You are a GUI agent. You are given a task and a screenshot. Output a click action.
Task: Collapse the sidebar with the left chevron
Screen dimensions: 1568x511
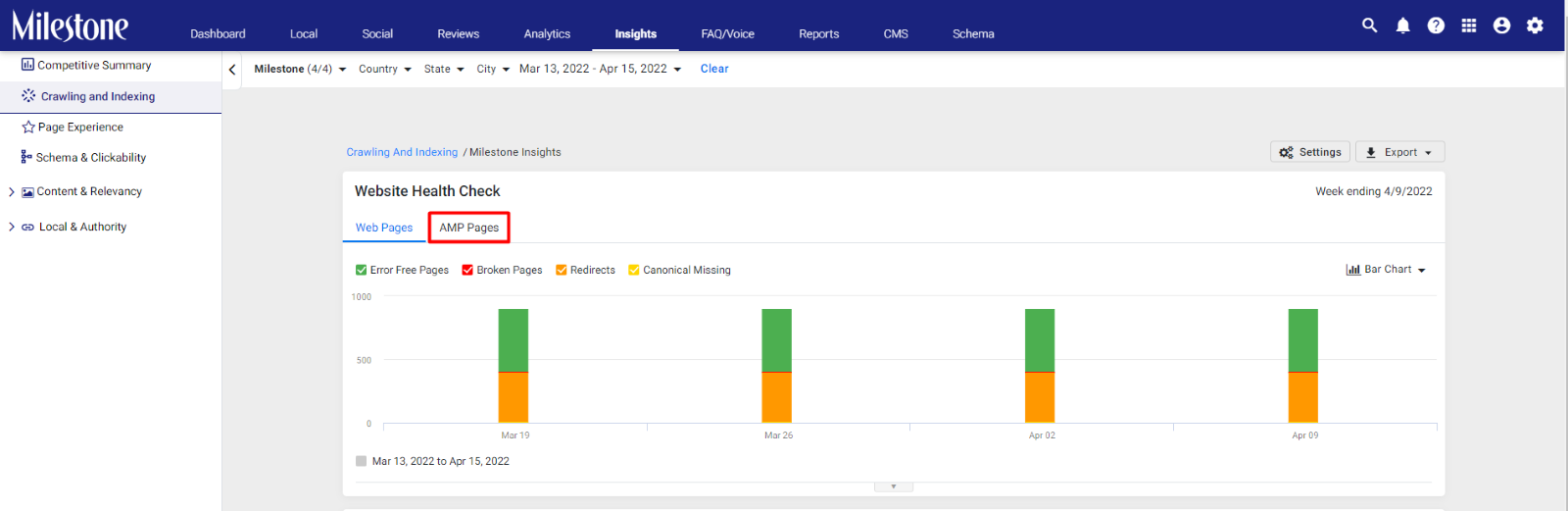click(x=232, y=70)
